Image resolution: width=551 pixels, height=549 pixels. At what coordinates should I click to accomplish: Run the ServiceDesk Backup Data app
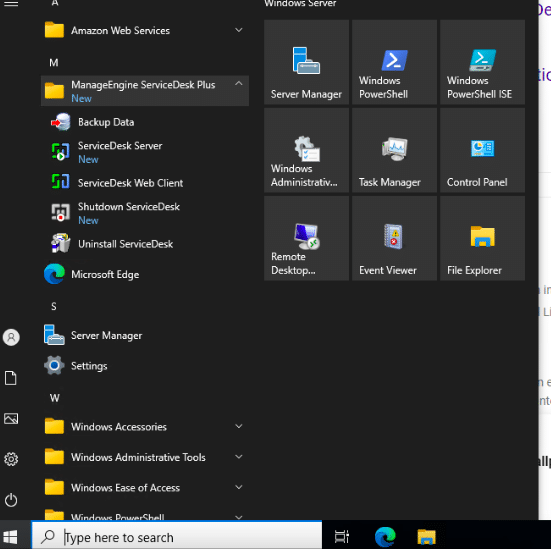145,122
